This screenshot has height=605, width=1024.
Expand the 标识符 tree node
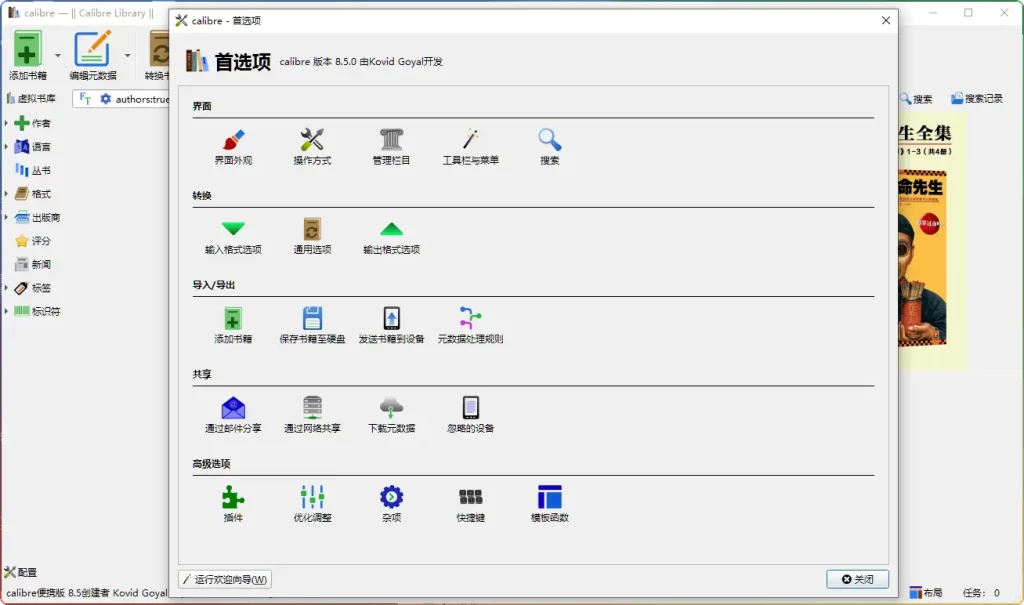click(x=6, y=311)
